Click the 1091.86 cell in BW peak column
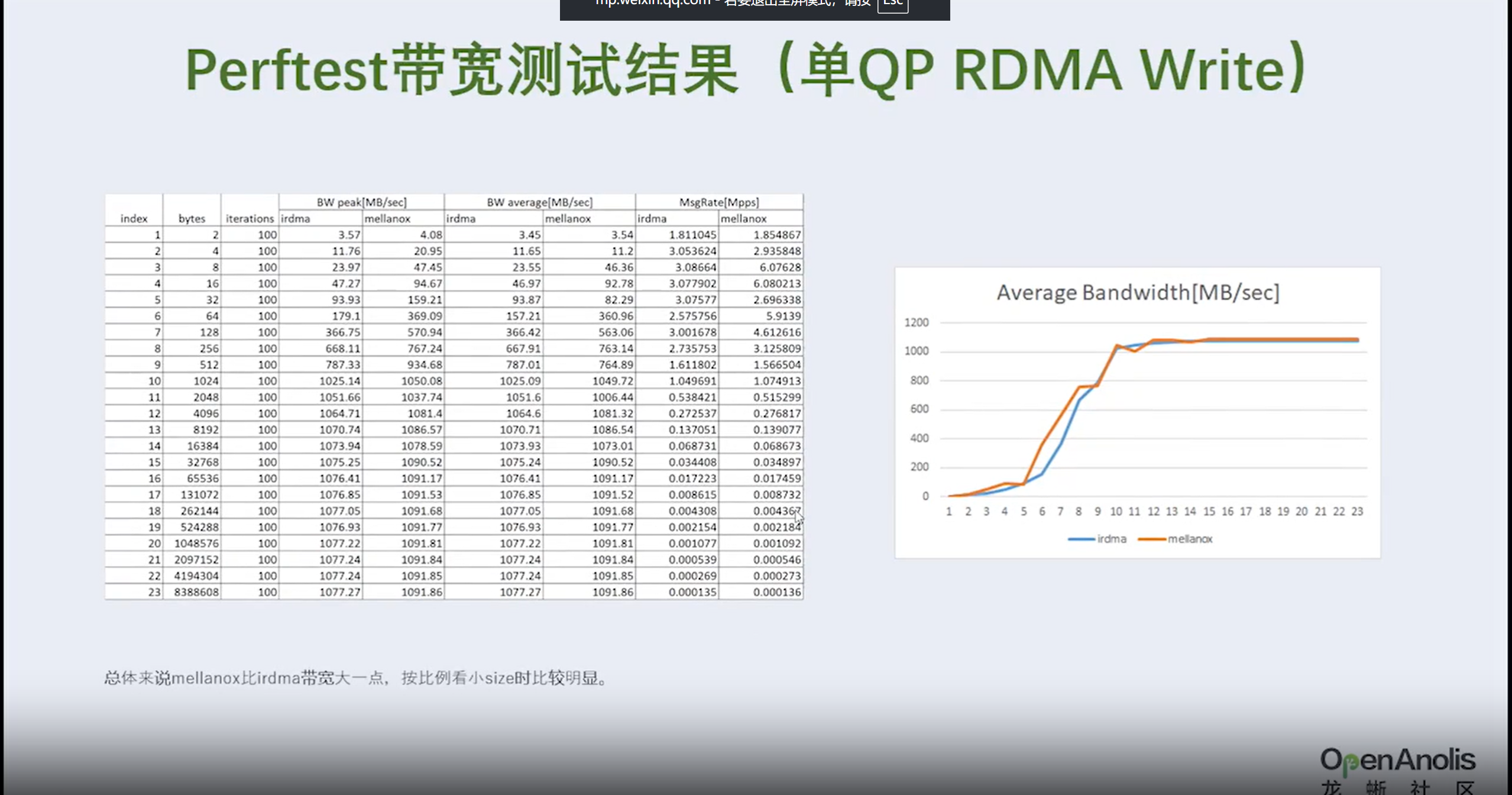The height and width of the screenshot is (795, 1512). click(421, 592)
